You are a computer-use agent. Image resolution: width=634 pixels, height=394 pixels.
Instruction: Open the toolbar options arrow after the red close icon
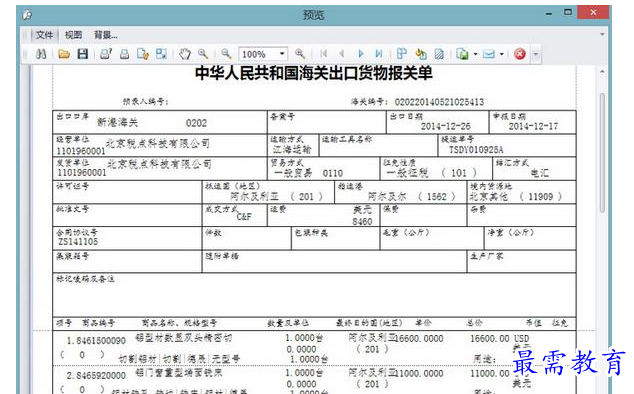click(x=536, y=54)
